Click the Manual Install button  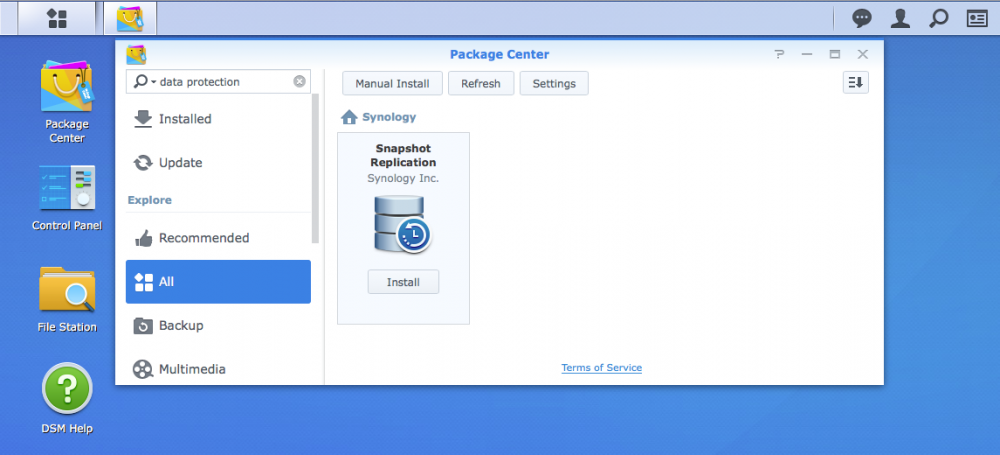pos(392,84)
